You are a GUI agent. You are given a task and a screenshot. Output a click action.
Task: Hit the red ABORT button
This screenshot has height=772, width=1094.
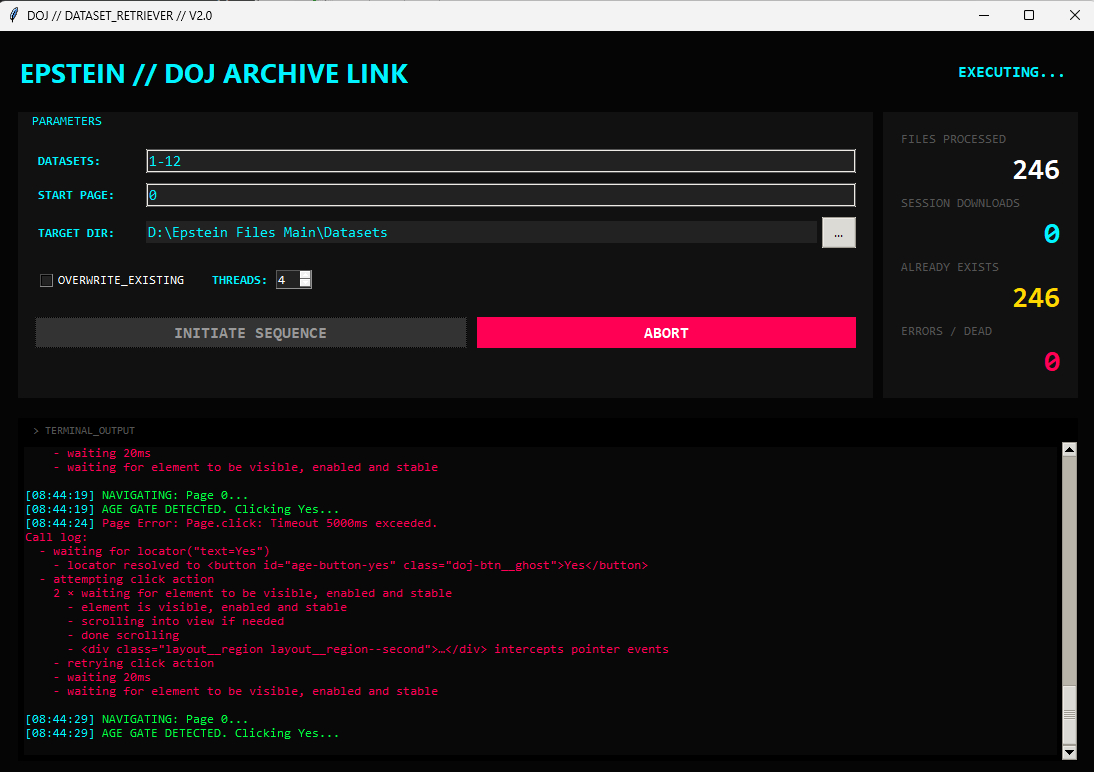coord(666,333)
